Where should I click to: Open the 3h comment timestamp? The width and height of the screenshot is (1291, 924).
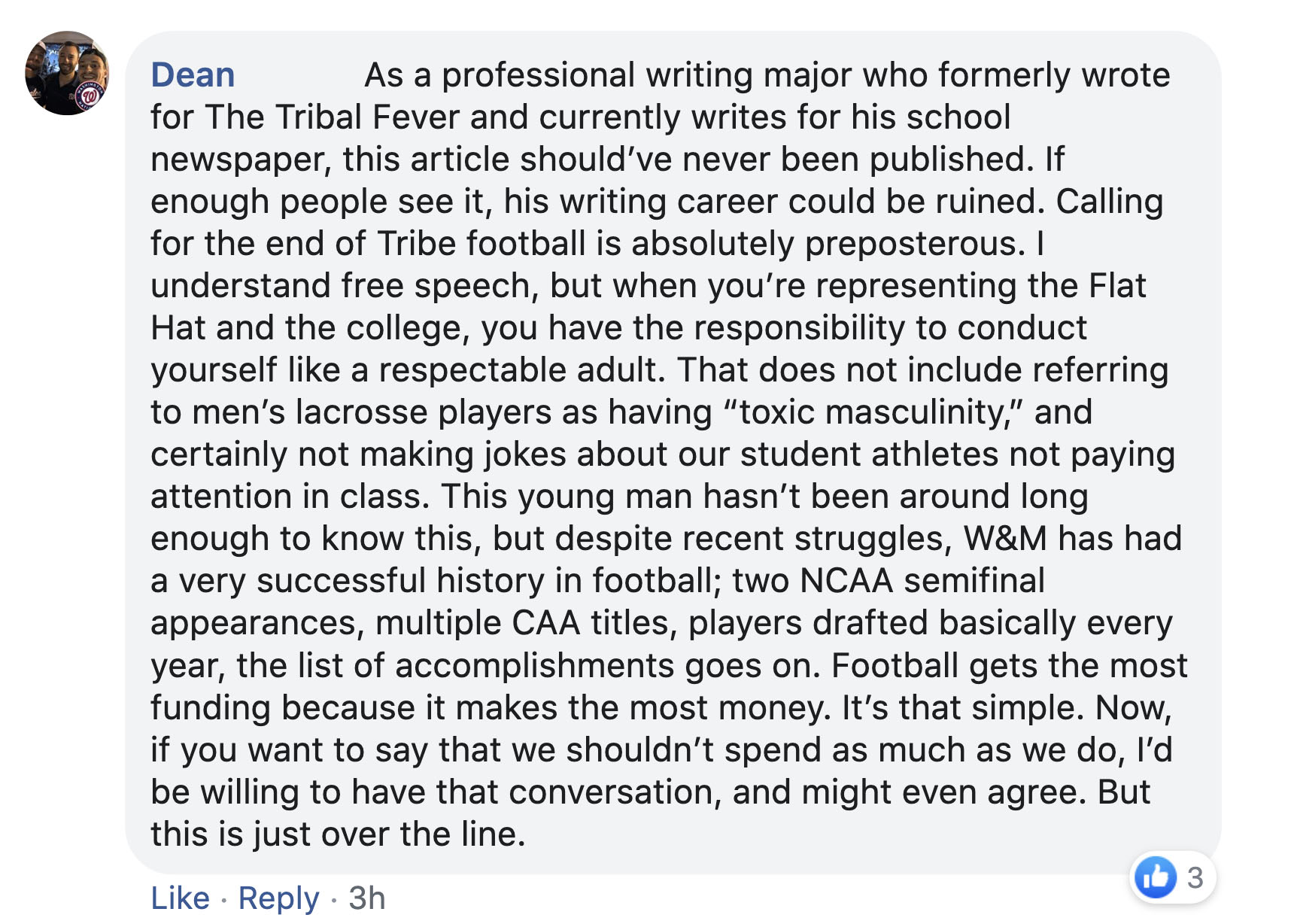point(367,898)
